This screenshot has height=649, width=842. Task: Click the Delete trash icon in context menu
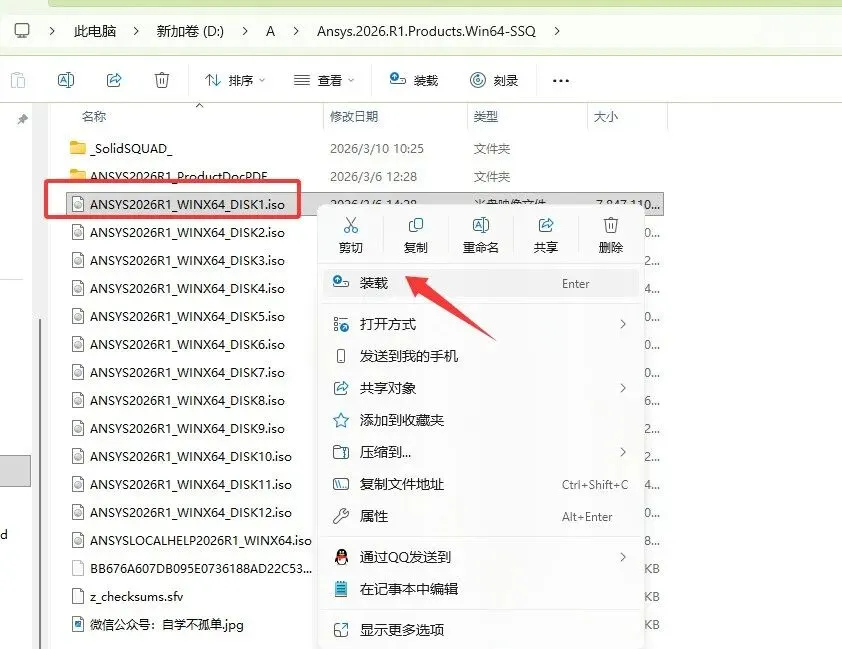[611, 225]
